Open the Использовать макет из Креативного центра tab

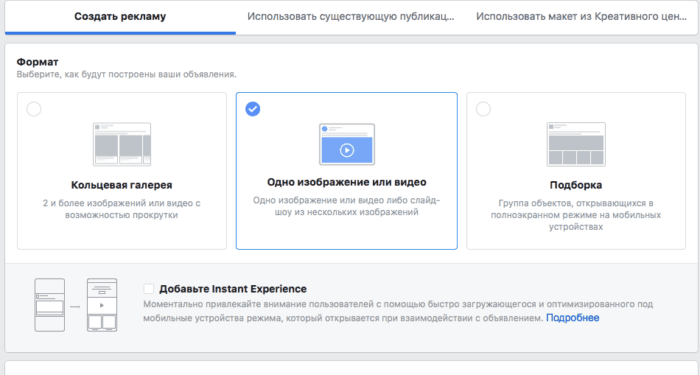[x=581, y=17]
